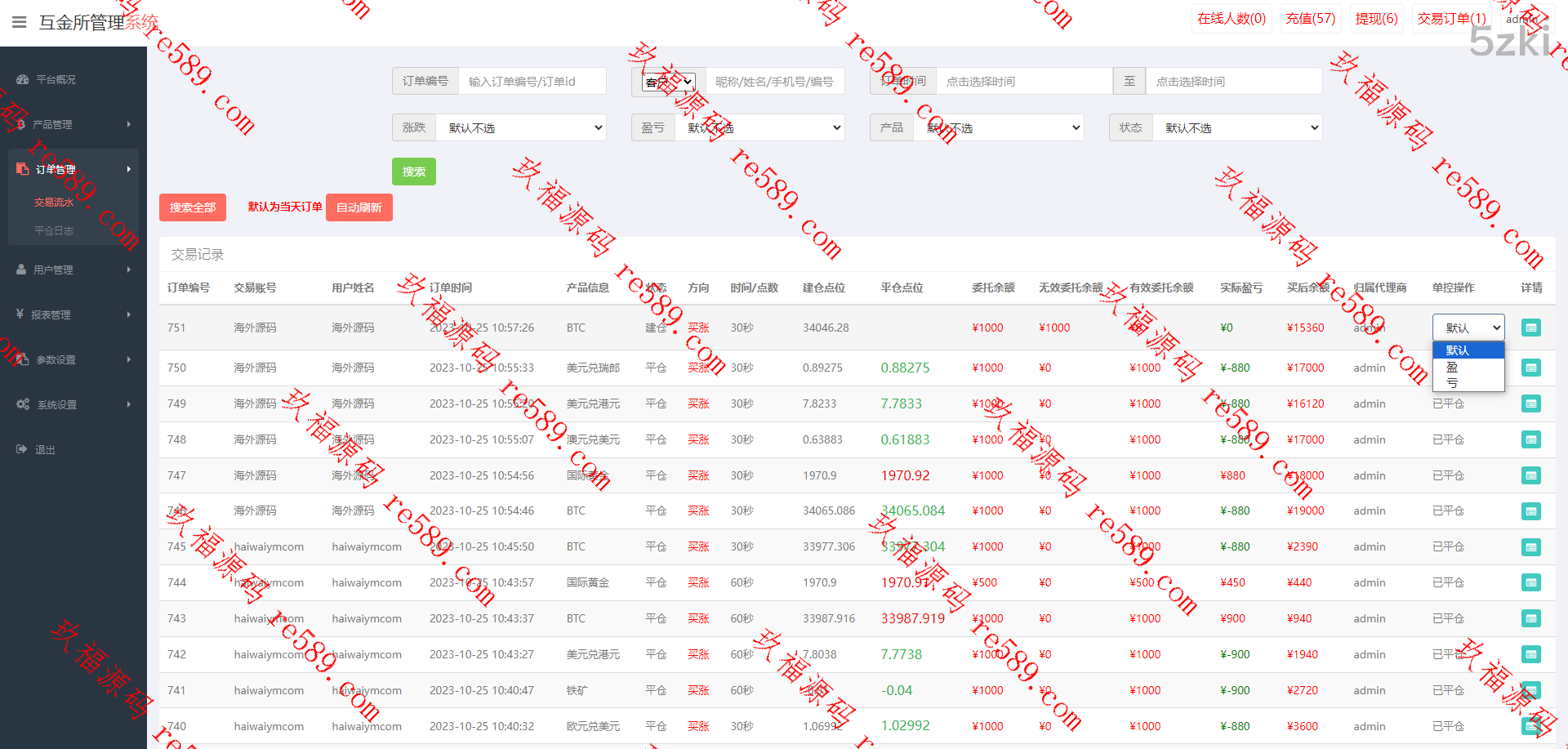This screenshot has height=749, width=1568.
Task: Open details icon for order 751
Action: pyautogui.click(x=1530, y=328)
